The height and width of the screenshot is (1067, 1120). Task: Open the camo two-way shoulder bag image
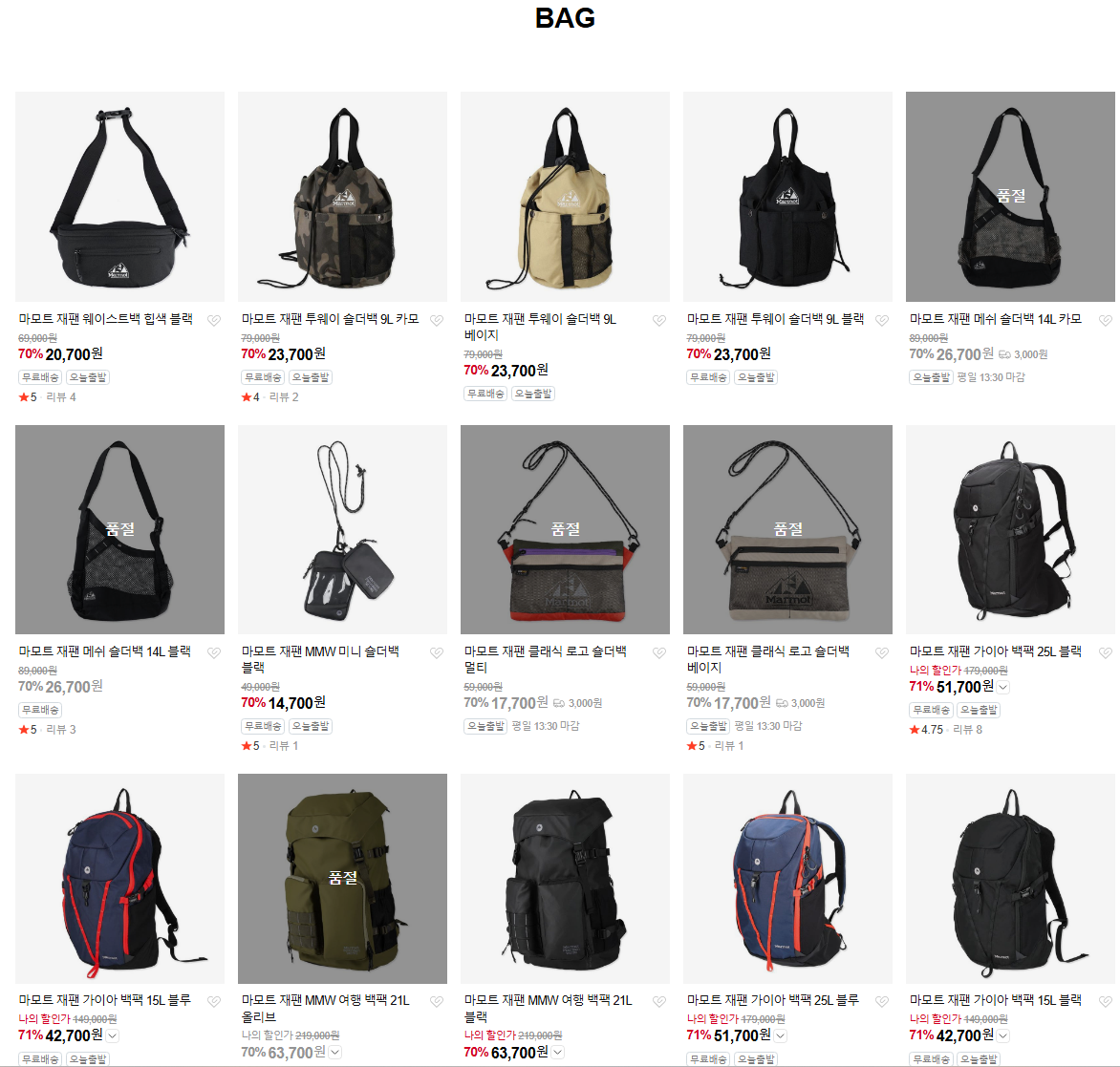[342, 197]
